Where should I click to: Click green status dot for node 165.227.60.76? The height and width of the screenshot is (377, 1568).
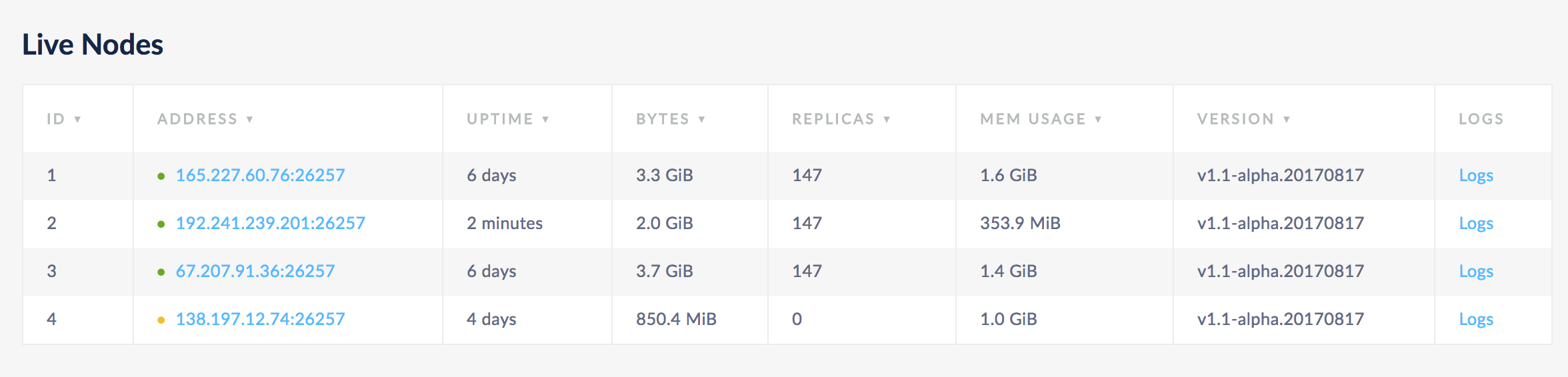[x=161, y=177]
